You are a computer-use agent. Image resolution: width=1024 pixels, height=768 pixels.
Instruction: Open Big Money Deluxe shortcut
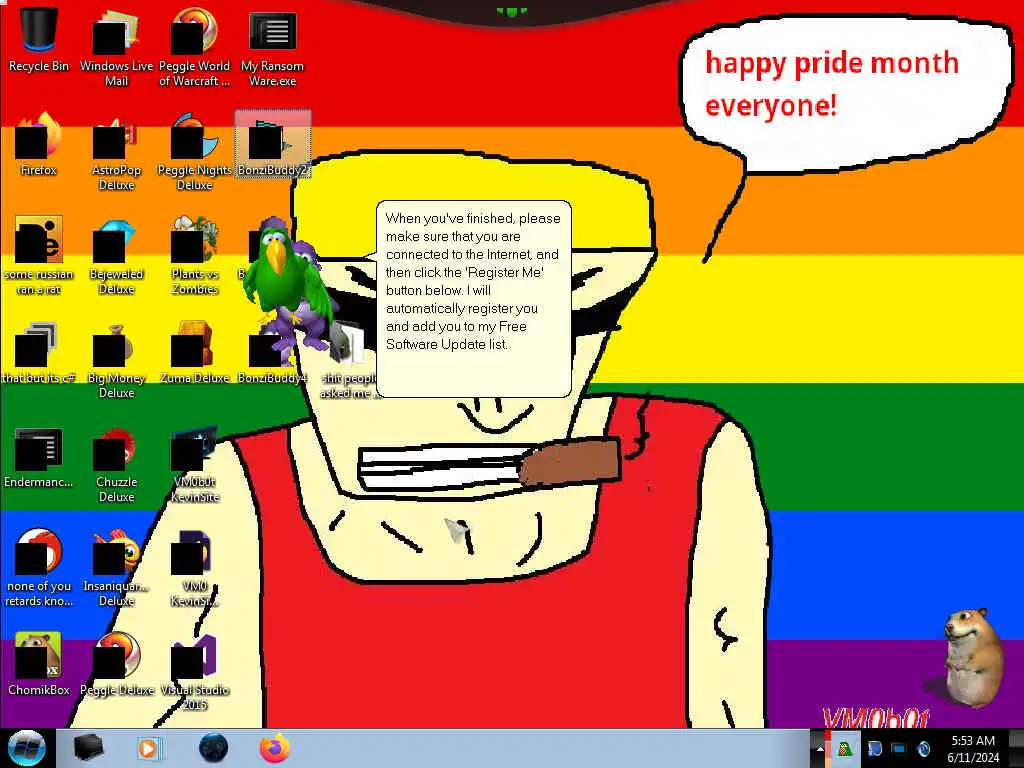116,359
